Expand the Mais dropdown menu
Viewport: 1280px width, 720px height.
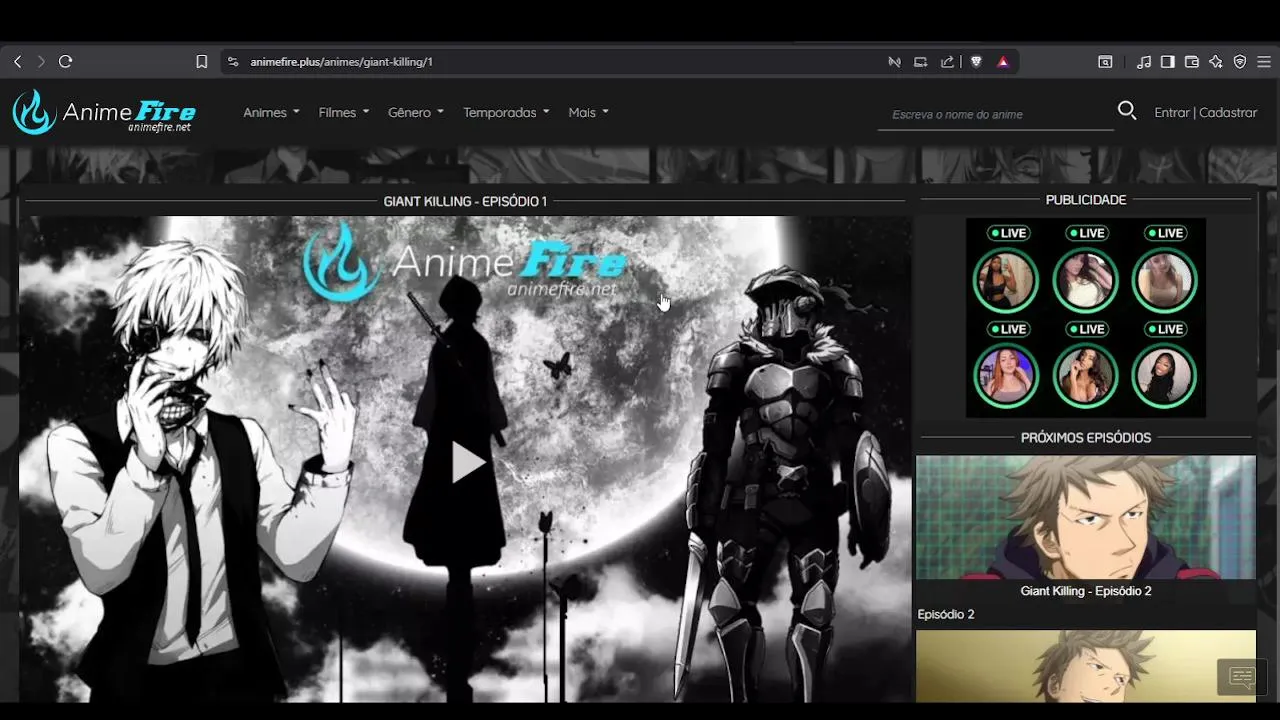588,113
